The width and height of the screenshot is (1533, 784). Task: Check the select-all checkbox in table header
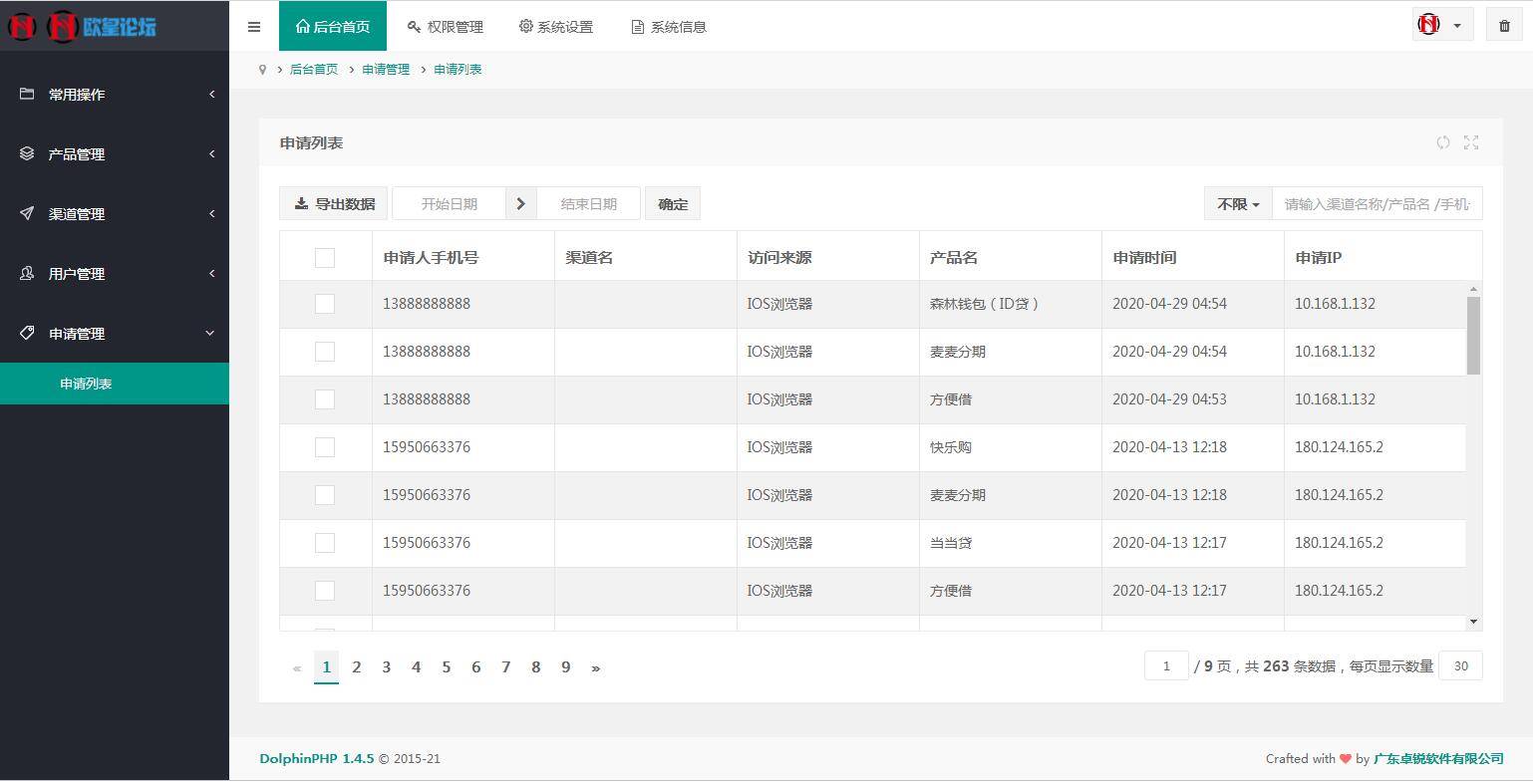[325, 257]
